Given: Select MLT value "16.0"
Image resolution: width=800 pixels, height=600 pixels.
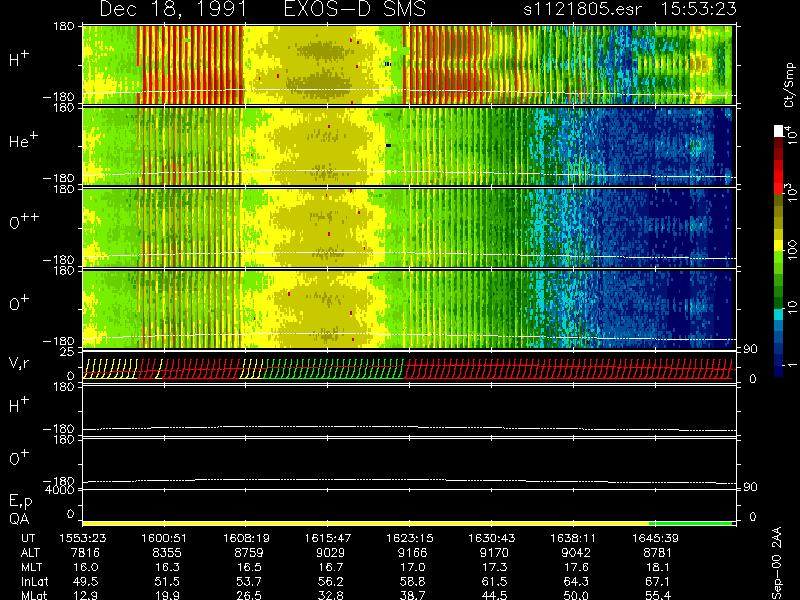Looking at the screenshot, I should click(x=85, y=567).
